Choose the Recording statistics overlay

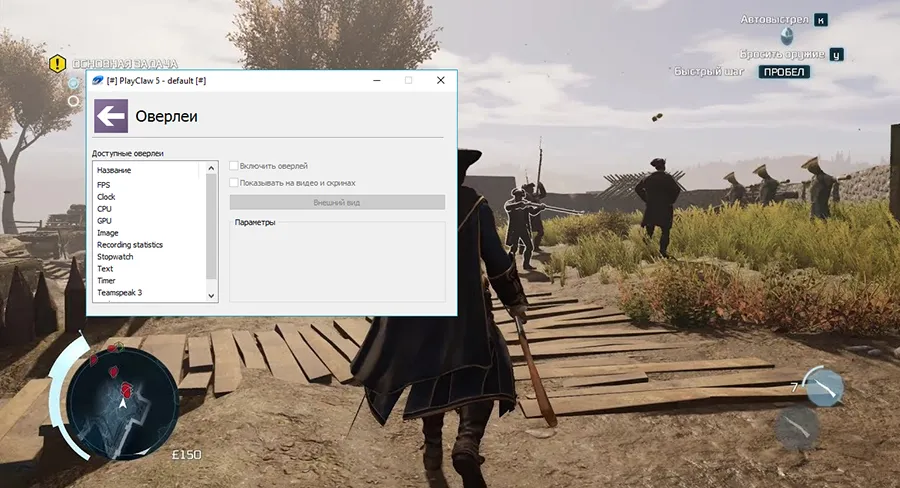(130, 245)
